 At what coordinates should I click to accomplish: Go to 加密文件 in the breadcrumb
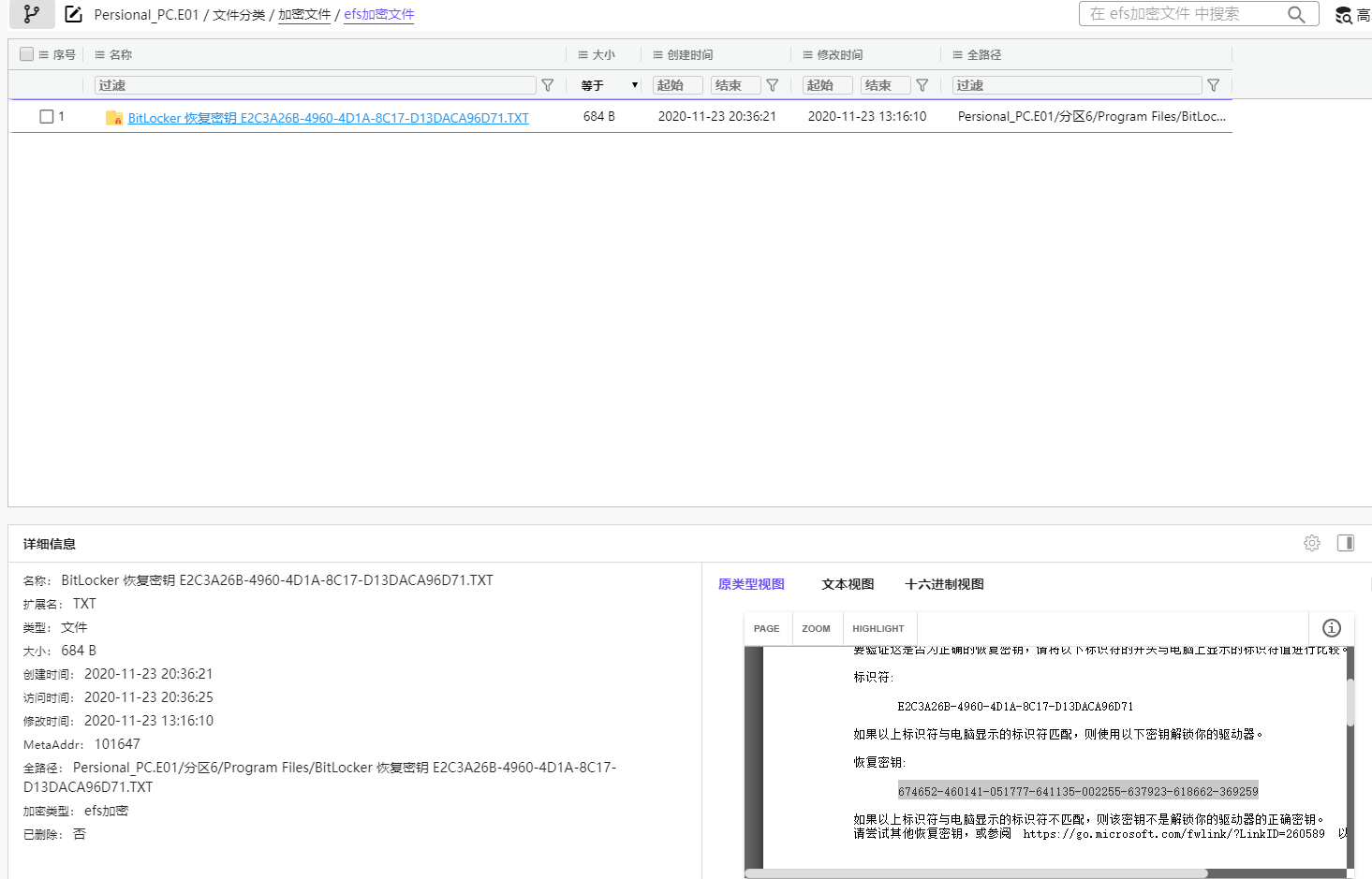click(x=304, y=15)
